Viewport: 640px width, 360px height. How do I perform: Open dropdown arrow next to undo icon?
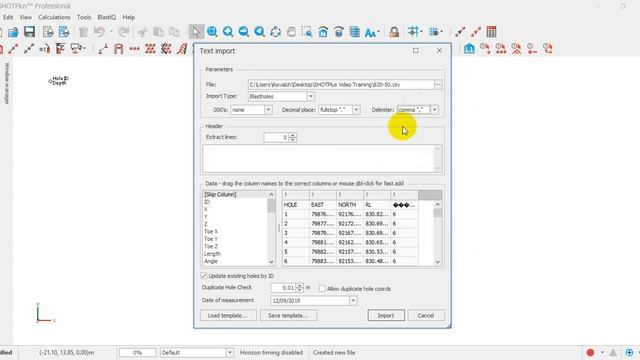coord(111,32)
